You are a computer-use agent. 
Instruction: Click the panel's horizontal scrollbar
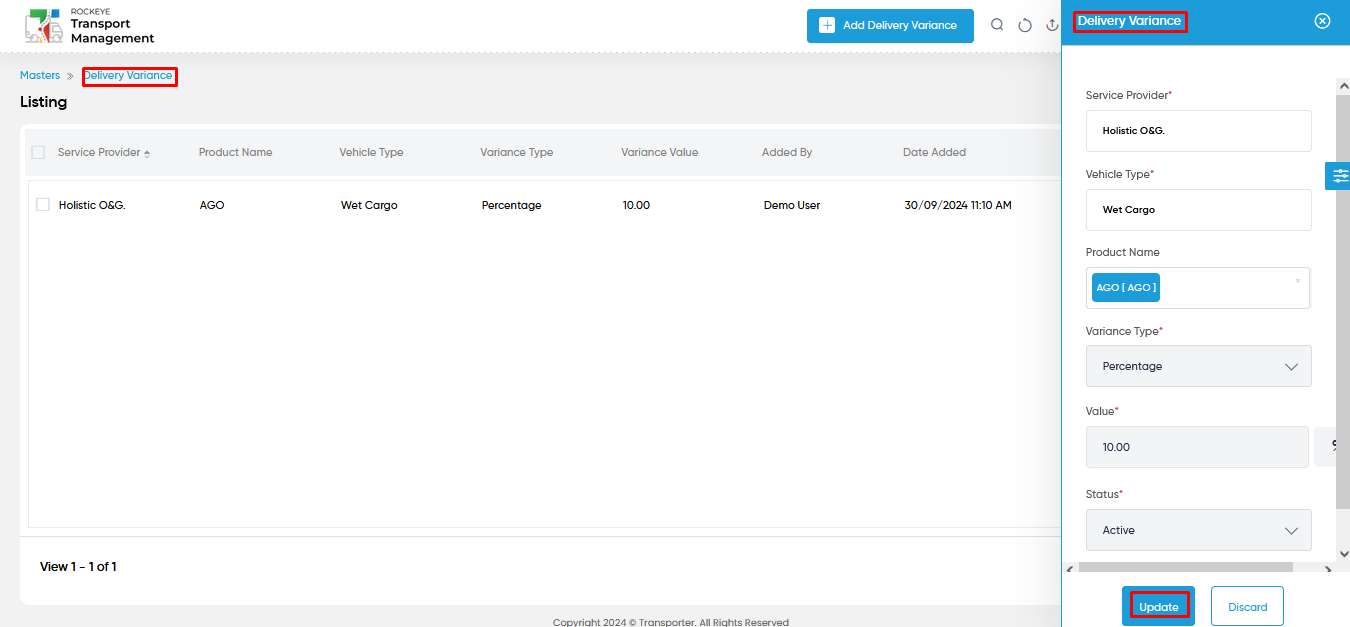[x=1185, y=568]
